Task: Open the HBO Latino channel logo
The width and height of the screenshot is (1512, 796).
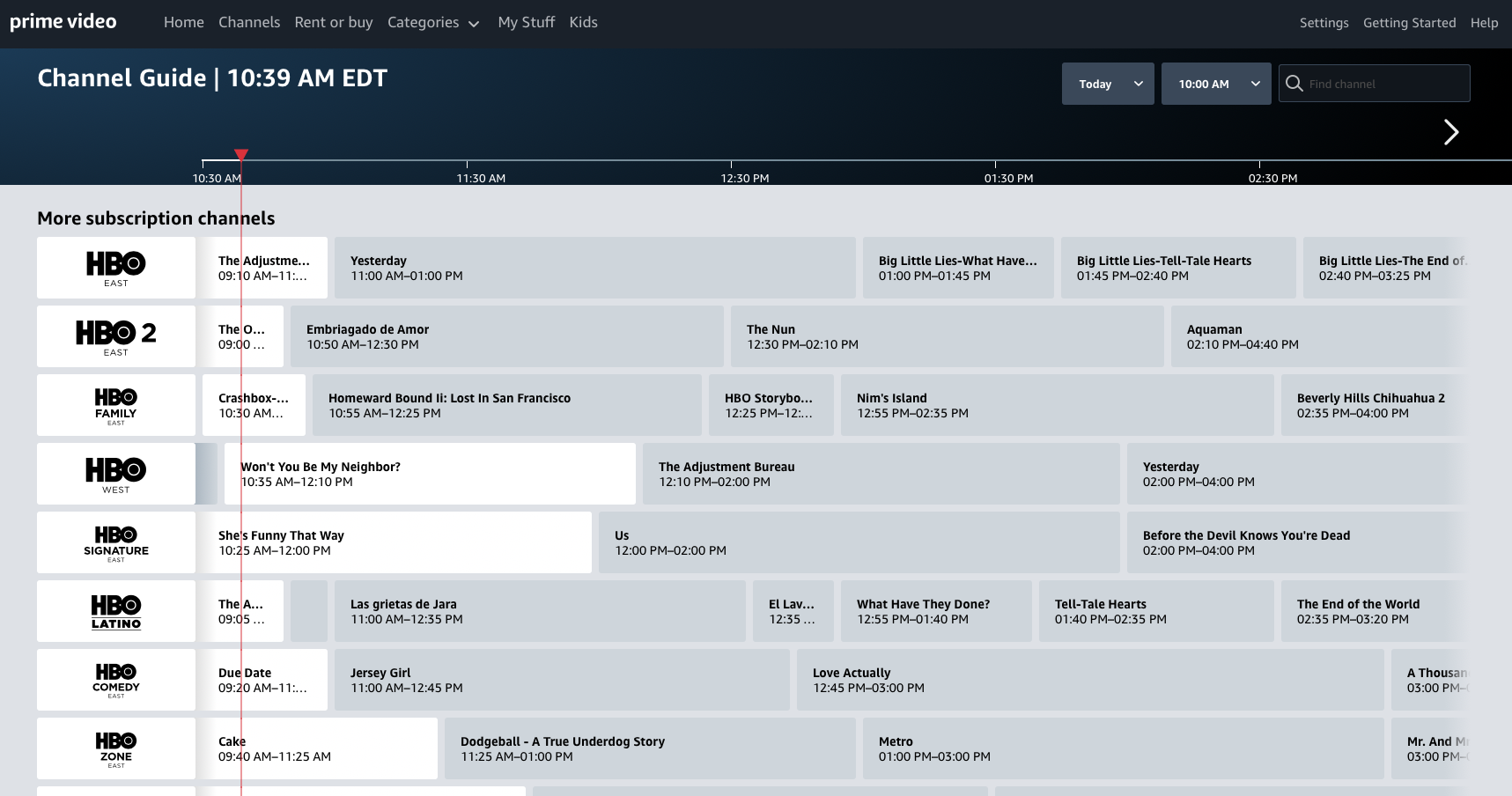Action: pos(116,611)
